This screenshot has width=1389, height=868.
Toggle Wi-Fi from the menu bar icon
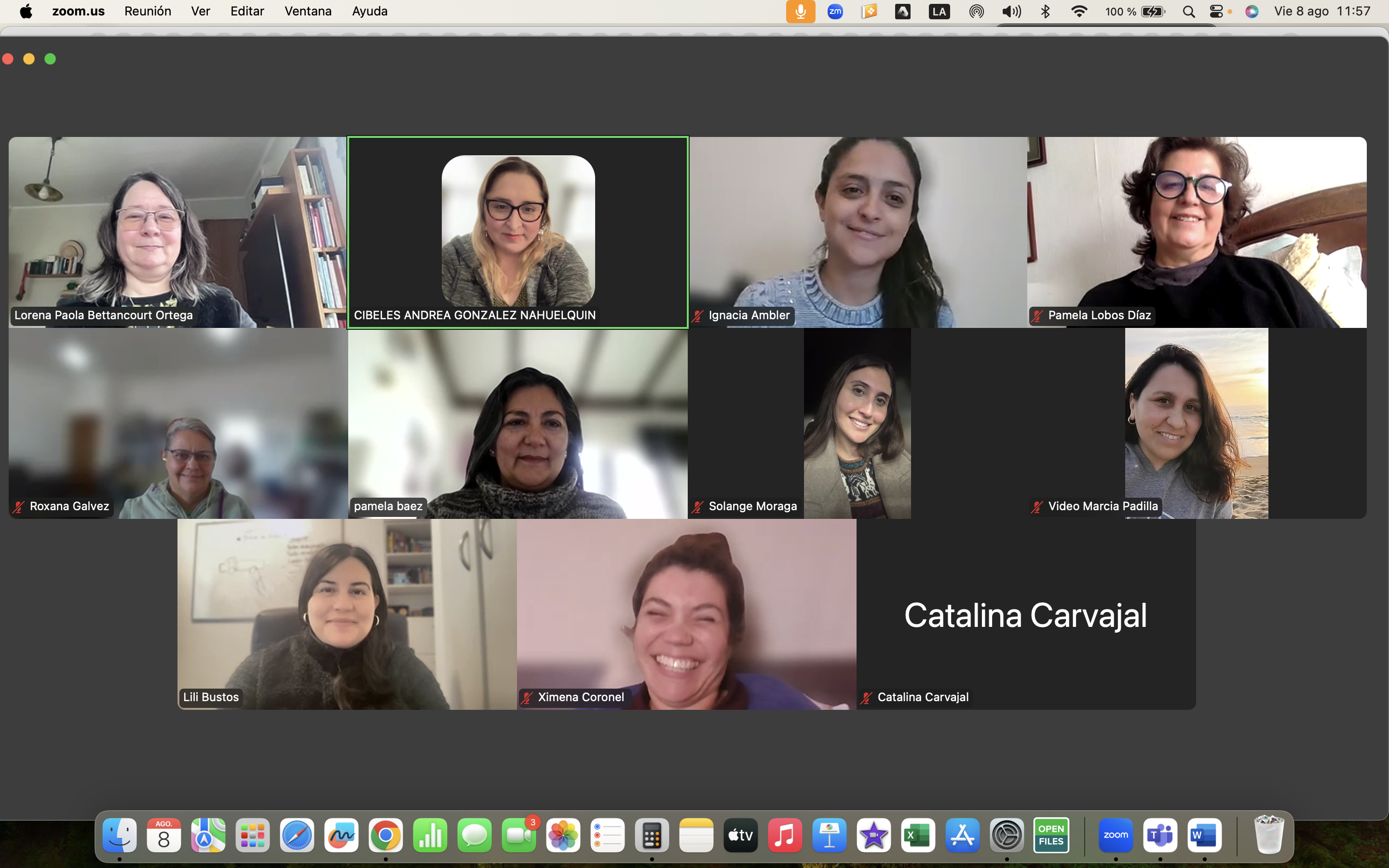coord(1079,12)
